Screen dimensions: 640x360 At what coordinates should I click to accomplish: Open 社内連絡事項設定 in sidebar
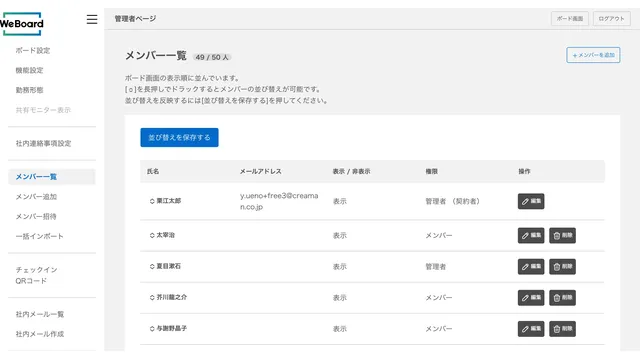43,143
